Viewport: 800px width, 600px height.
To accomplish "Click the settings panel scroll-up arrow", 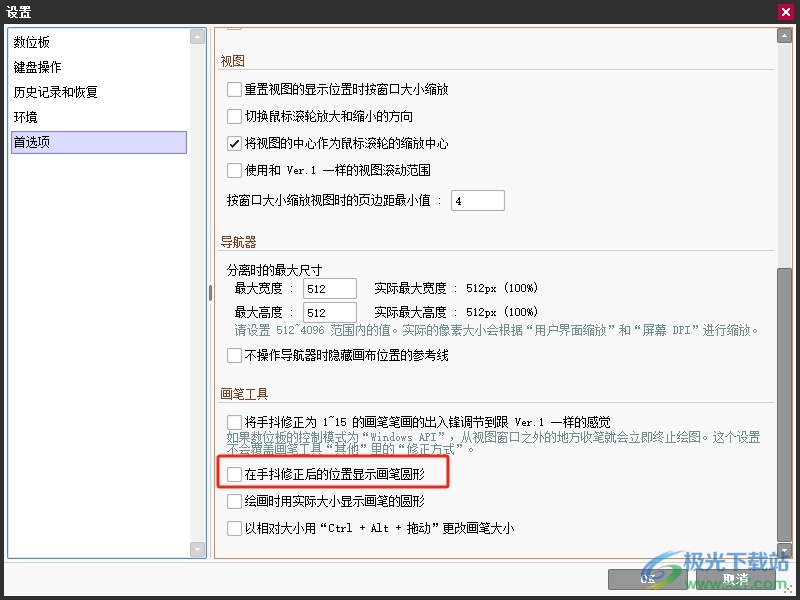I will click(x=784, y=36).
